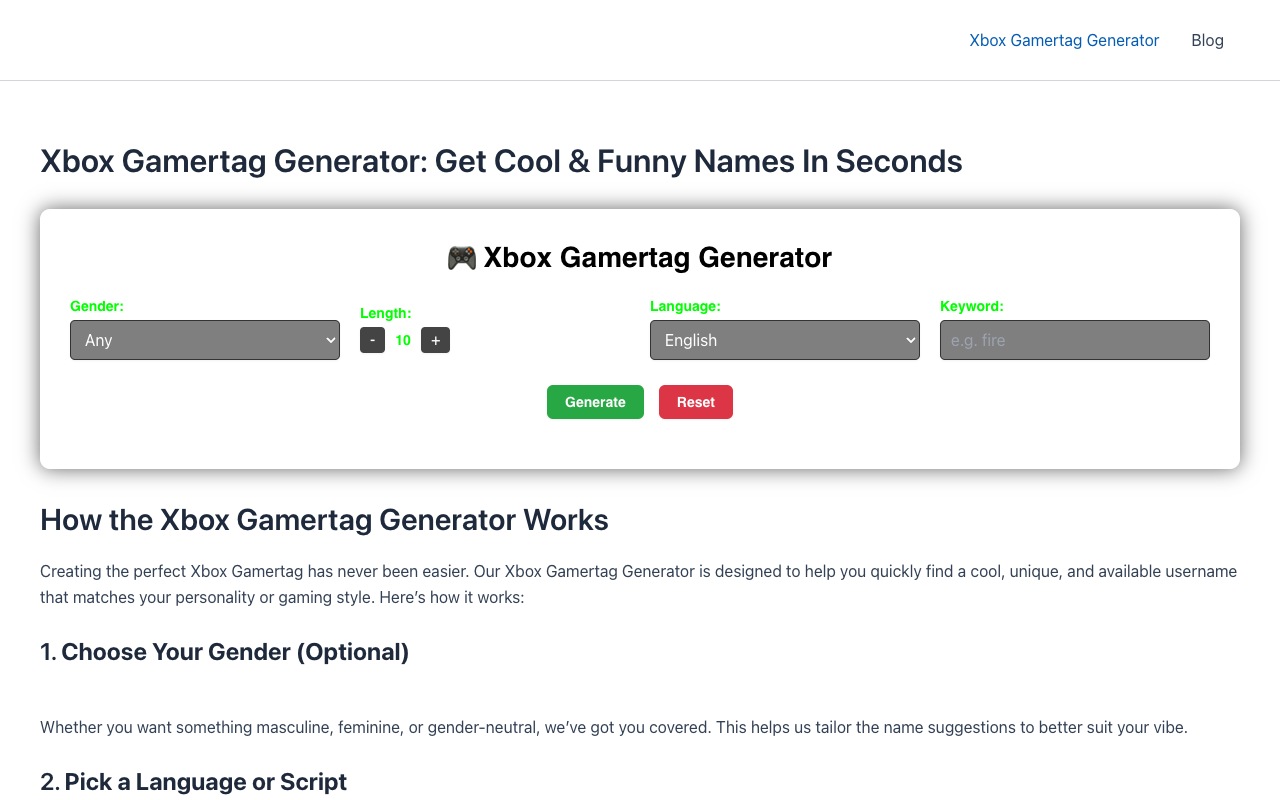Click 'How the Xbox Gamertag Generator Works' heading
Screen dimensions: 1280x800
pos(324,520)
